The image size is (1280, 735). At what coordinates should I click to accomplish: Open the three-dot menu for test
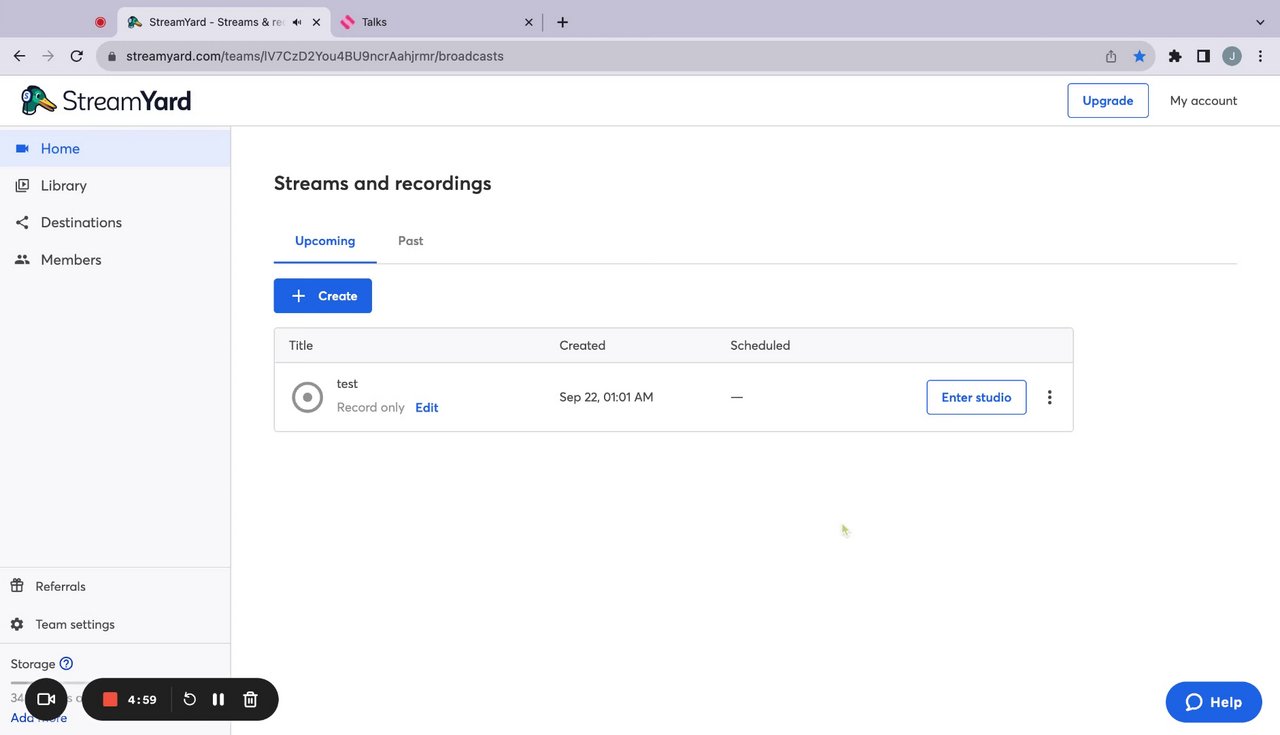pos(1049,397)
